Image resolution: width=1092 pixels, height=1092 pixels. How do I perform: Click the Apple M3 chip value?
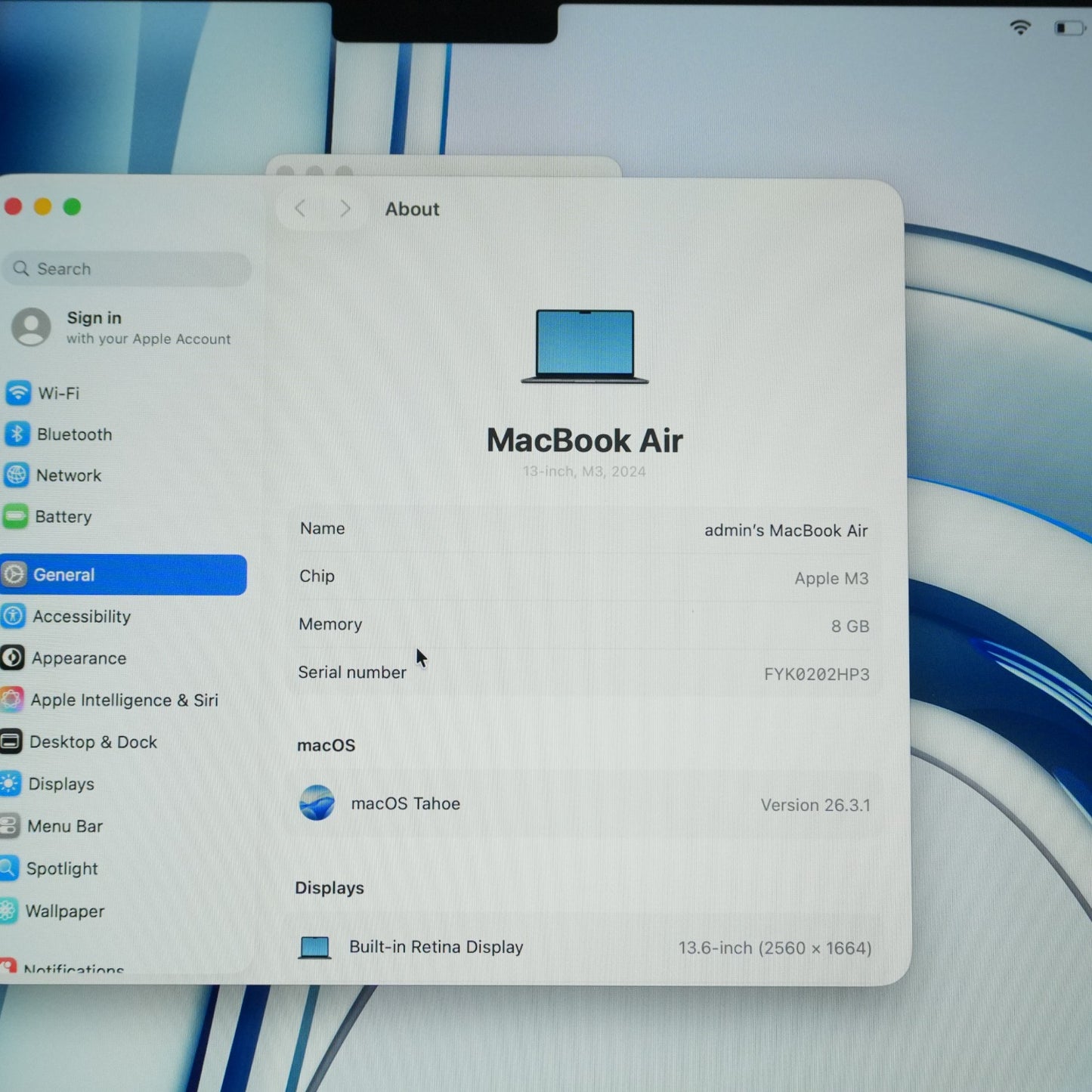831,578
